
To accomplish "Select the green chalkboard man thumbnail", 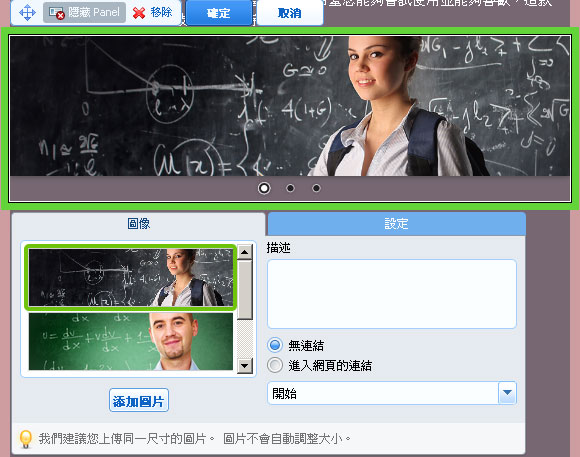I will point(131,342).
